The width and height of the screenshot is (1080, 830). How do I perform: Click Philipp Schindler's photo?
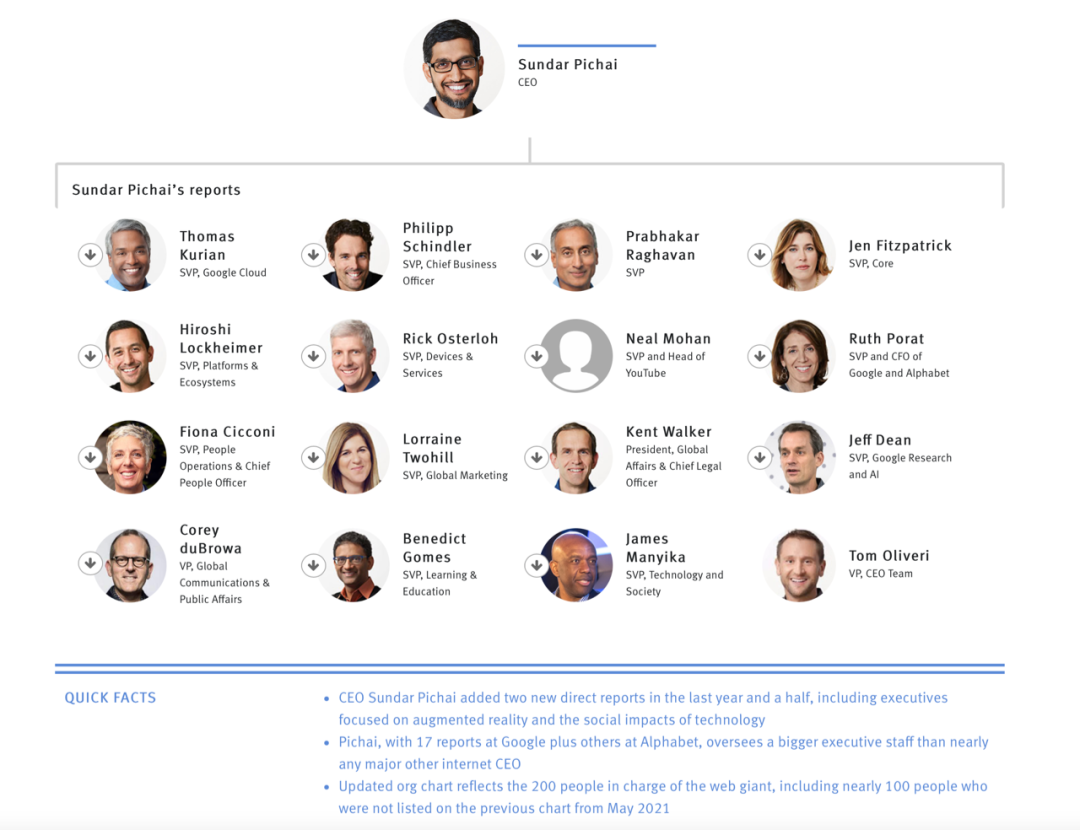[353, 255]
